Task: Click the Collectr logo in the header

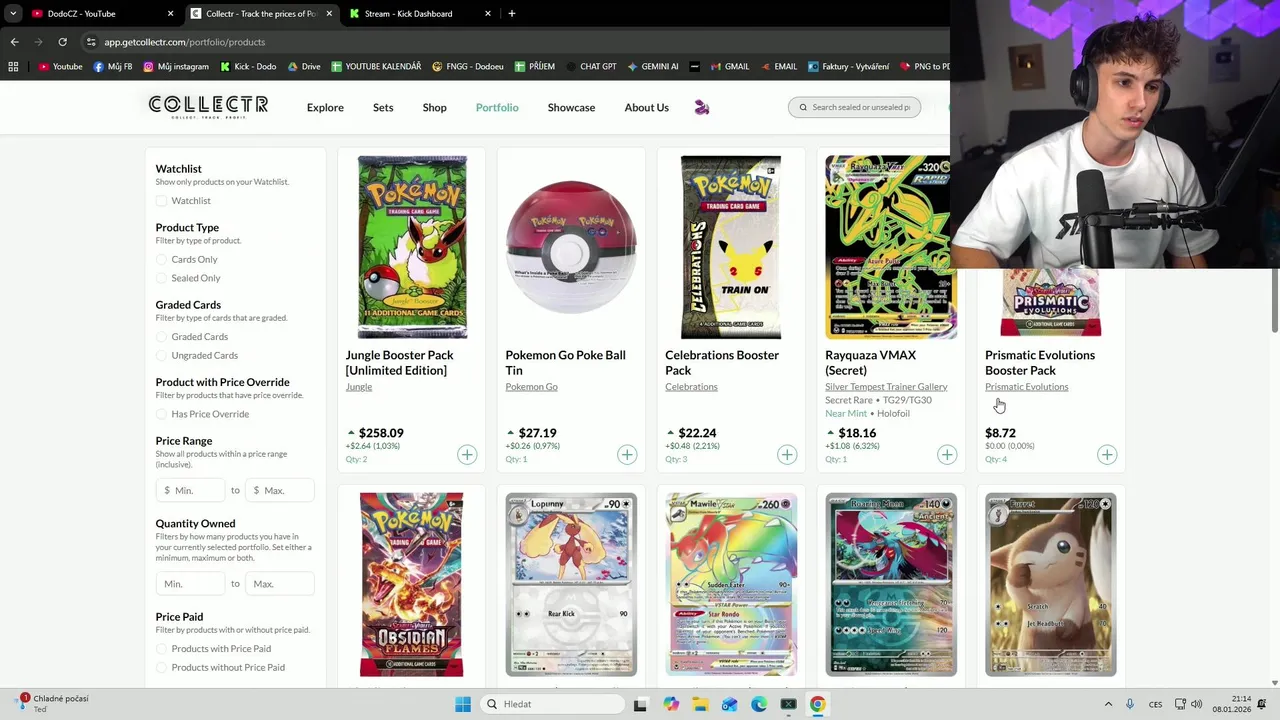Action: pyautogui.click(x=208, y=107)
